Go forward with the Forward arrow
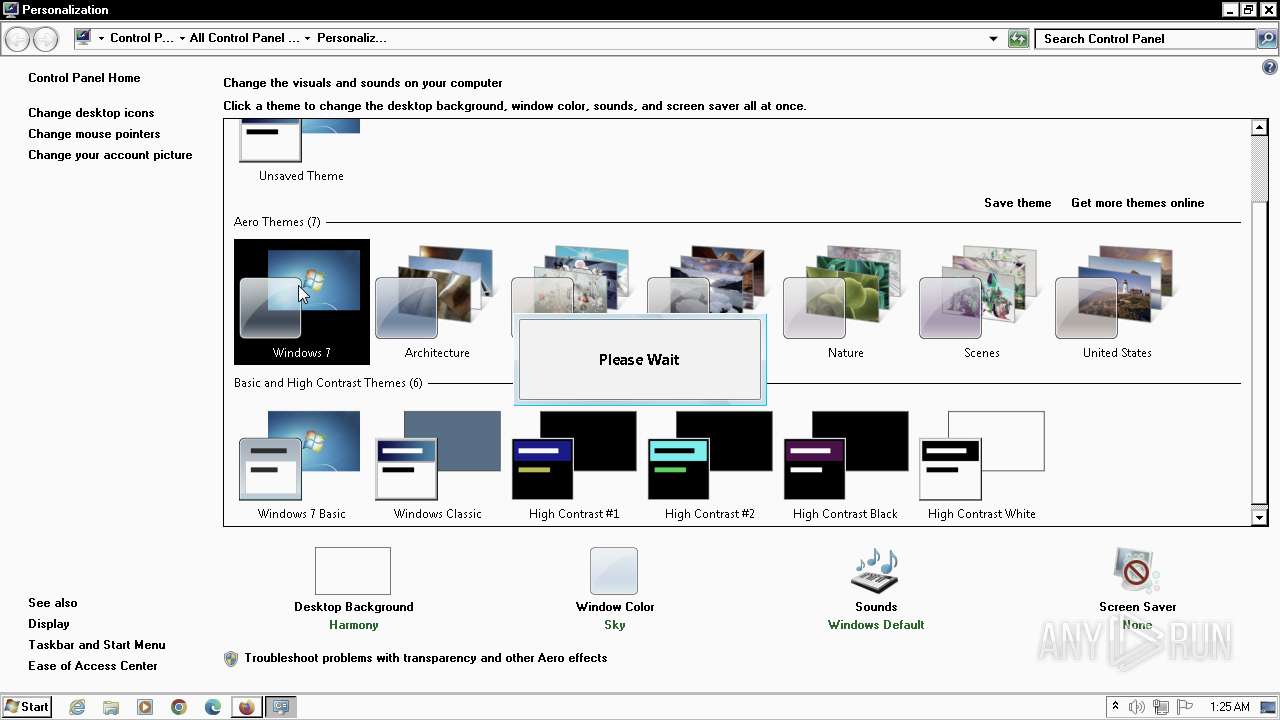The width and height of the screenshot is (1280, 720). 45,39
